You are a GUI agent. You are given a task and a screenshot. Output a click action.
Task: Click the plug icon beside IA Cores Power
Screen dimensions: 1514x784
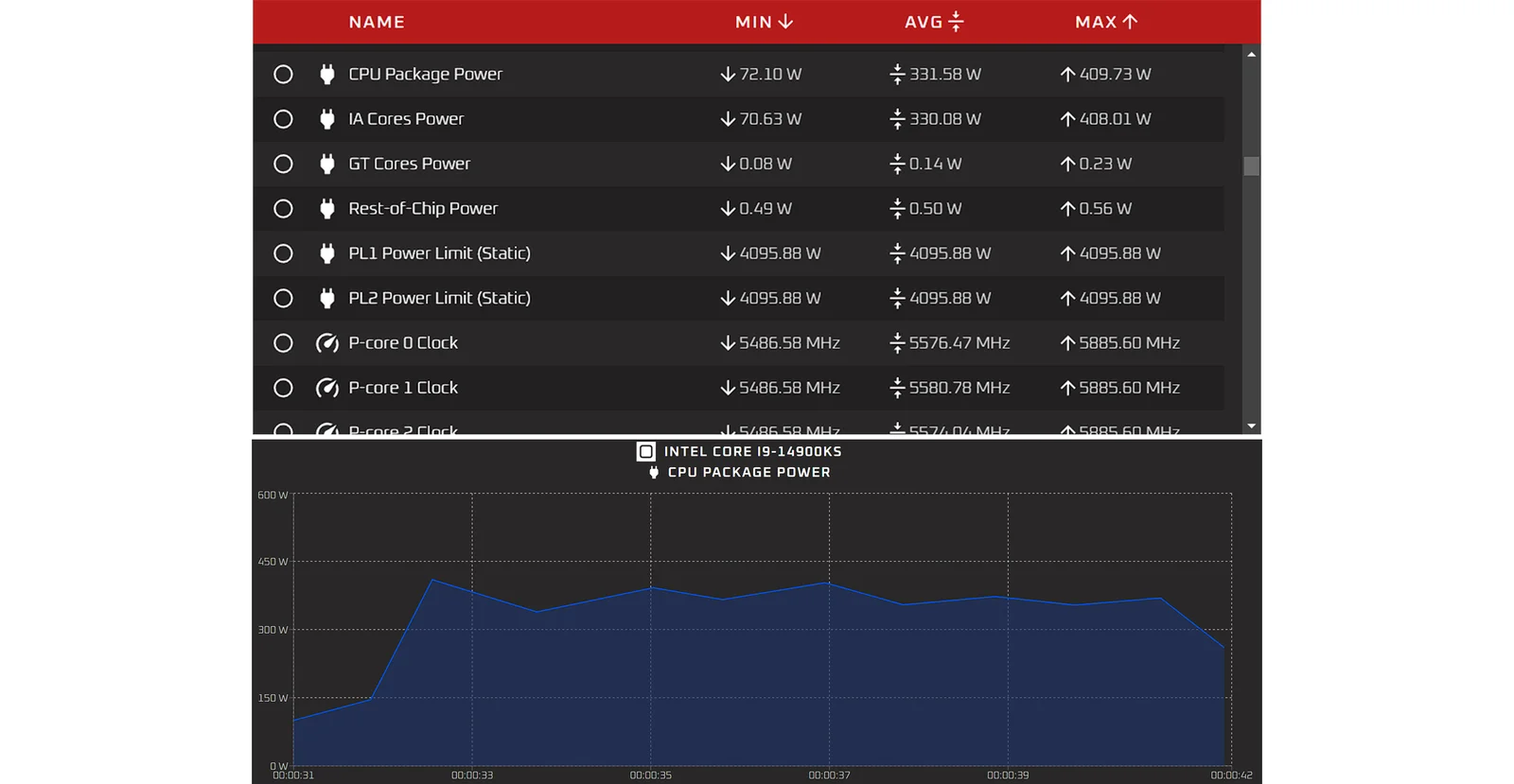[x=327, y=119]
